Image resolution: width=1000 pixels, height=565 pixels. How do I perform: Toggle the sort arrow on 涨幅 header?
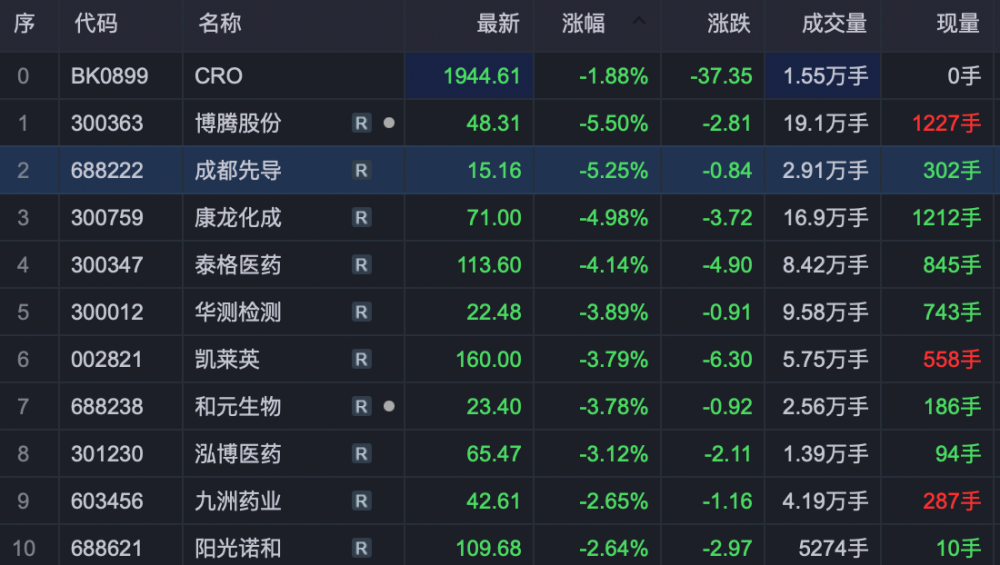tap(639, 21)
